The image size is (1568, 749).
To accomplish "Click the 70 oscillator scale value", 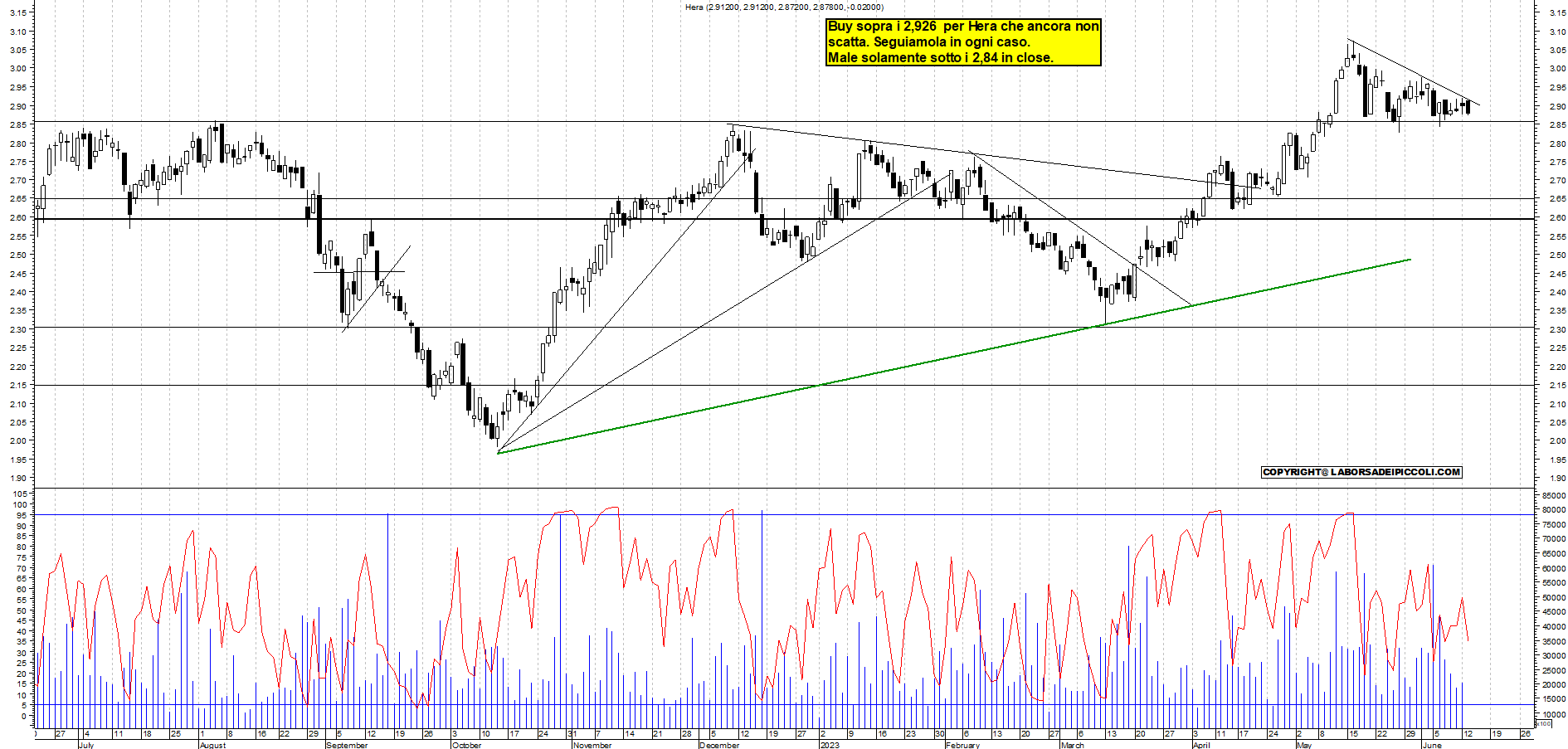I will coord(22,568).
